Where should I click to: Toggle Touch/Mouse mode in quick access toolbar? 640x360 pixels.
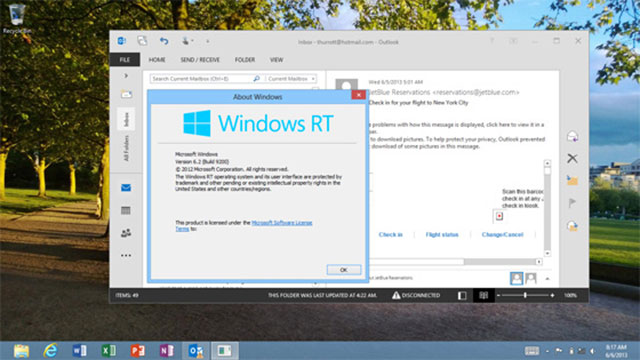(x=187, y=41)
